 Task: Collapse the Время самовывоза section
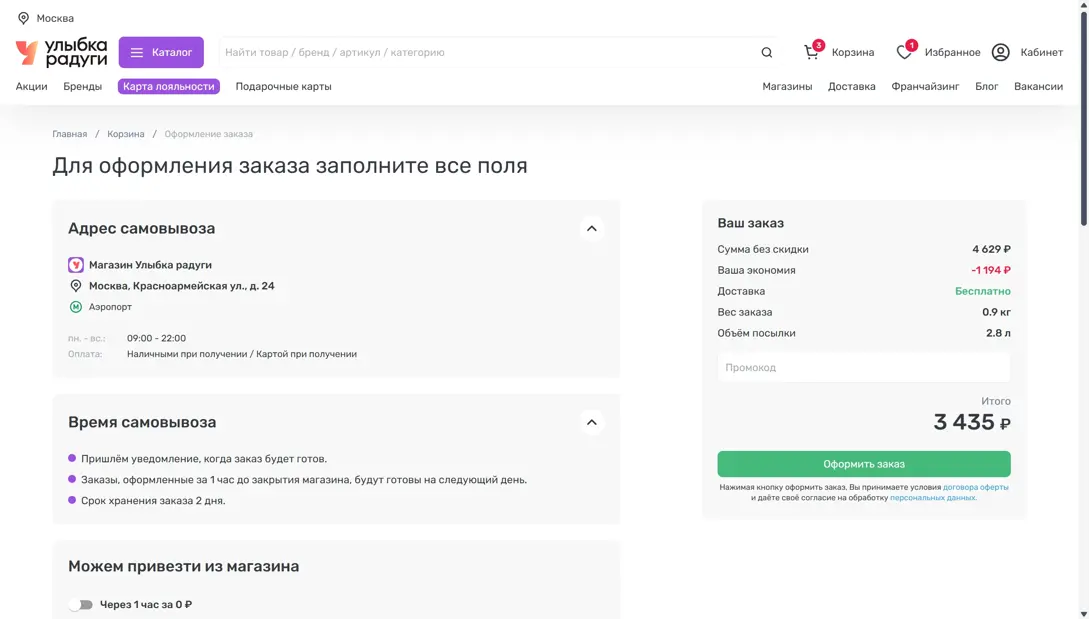[x=592, y=422]
